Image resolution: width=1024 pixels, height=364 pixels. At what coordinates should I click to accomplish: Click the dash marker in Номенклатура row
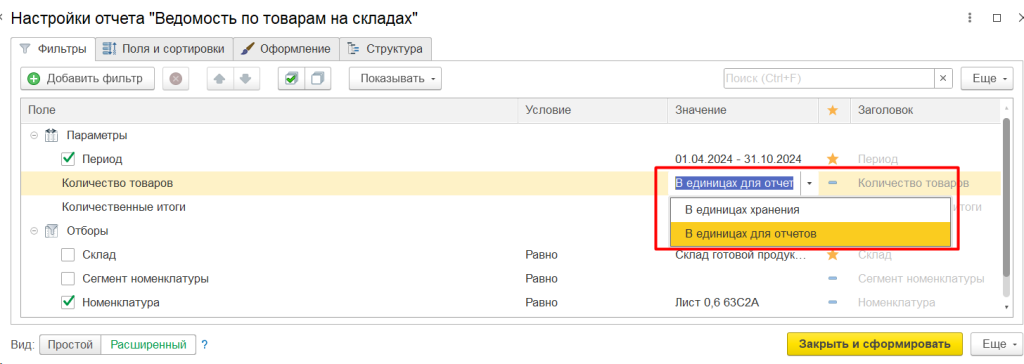[x=832, y=303]
